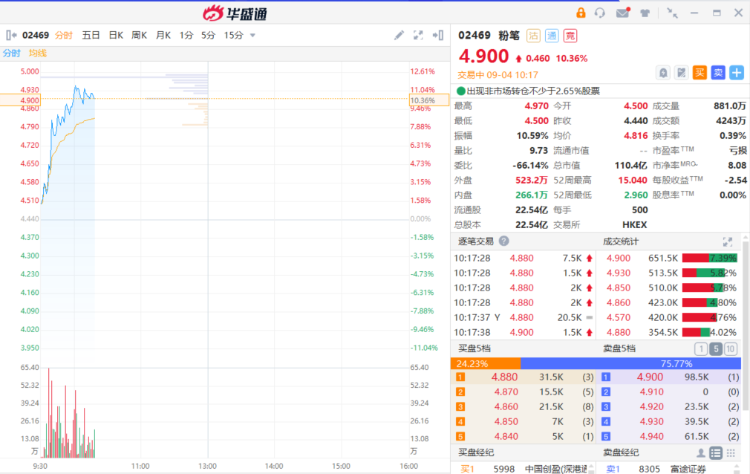Click the 52周最高 value 15.040

(x=632, y=180)
